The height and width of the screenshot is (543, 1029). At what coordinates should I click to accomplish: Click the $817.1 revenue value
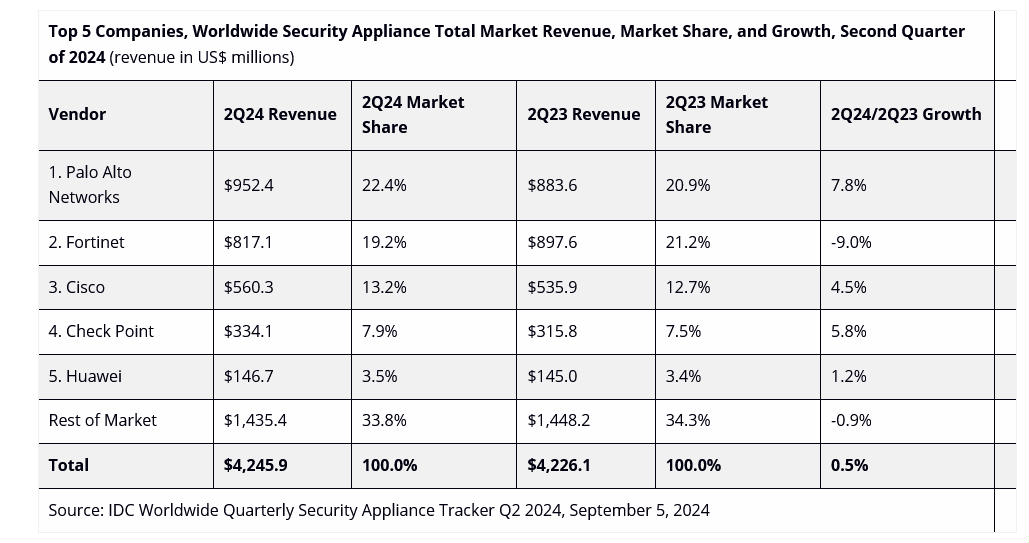tap(247, 242)
